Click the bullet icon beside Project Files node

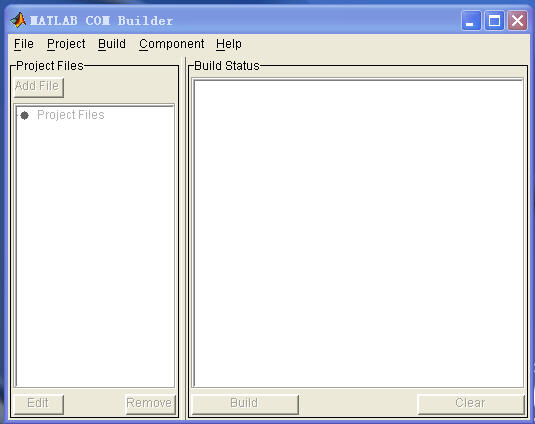pyautogui.click(x=24, y=115)
